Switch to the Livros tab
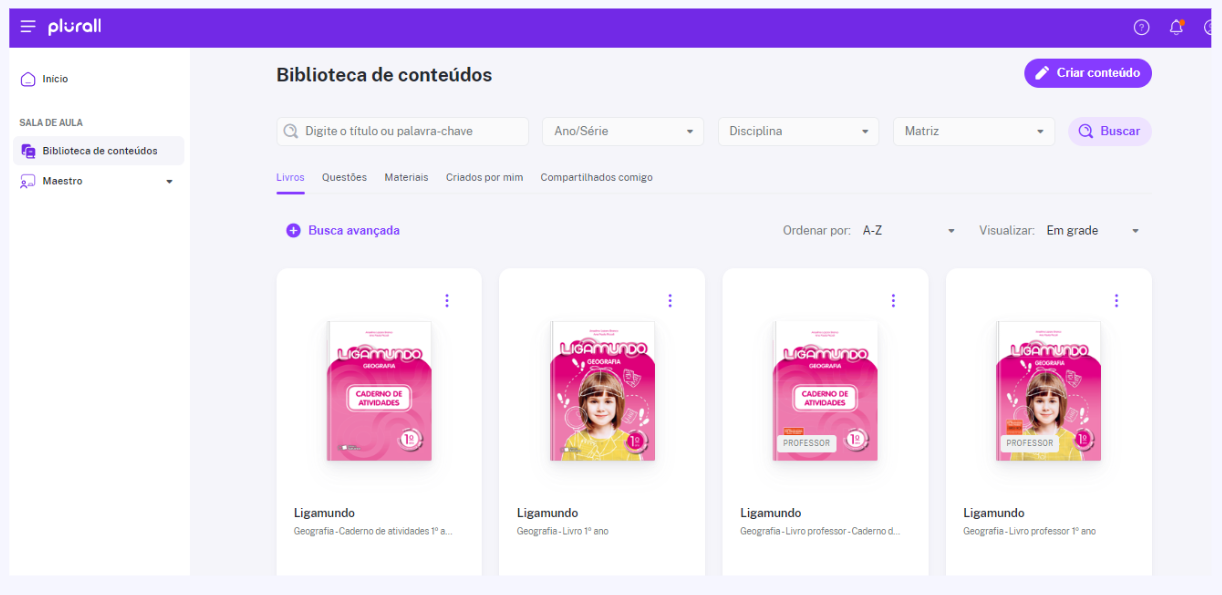Image resolution: width=1222 pixels, height=595 pixels. 290,177
